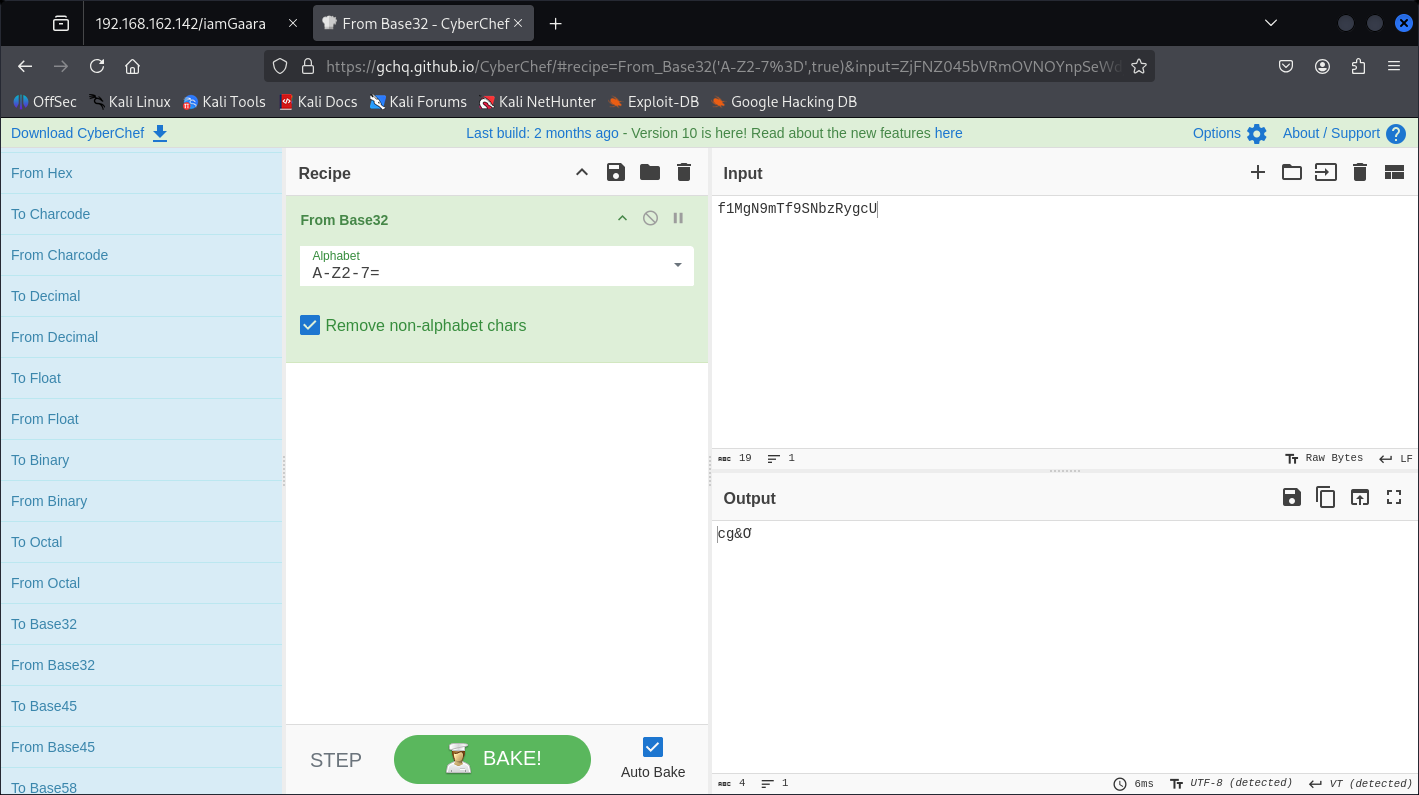The image size is (1419, 795).
Task: Clear input and output trash icon
Action: click(1360, 172)
